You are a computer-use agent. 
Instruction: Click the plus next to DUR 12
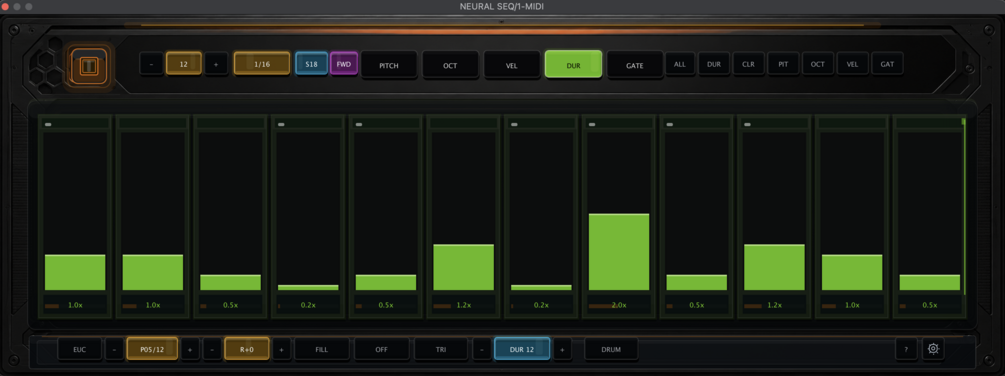pos(562,350)
